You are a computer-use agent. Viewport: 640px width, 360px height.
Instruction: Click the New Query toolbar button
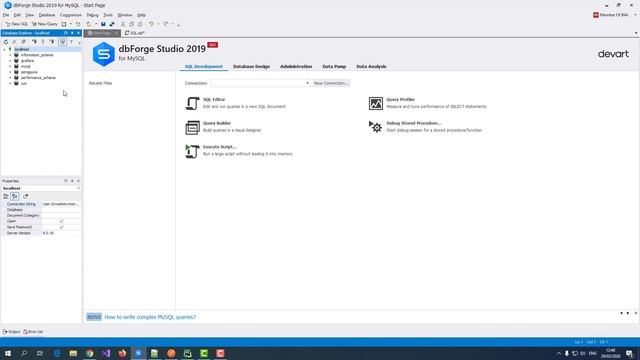coord(44,24)
